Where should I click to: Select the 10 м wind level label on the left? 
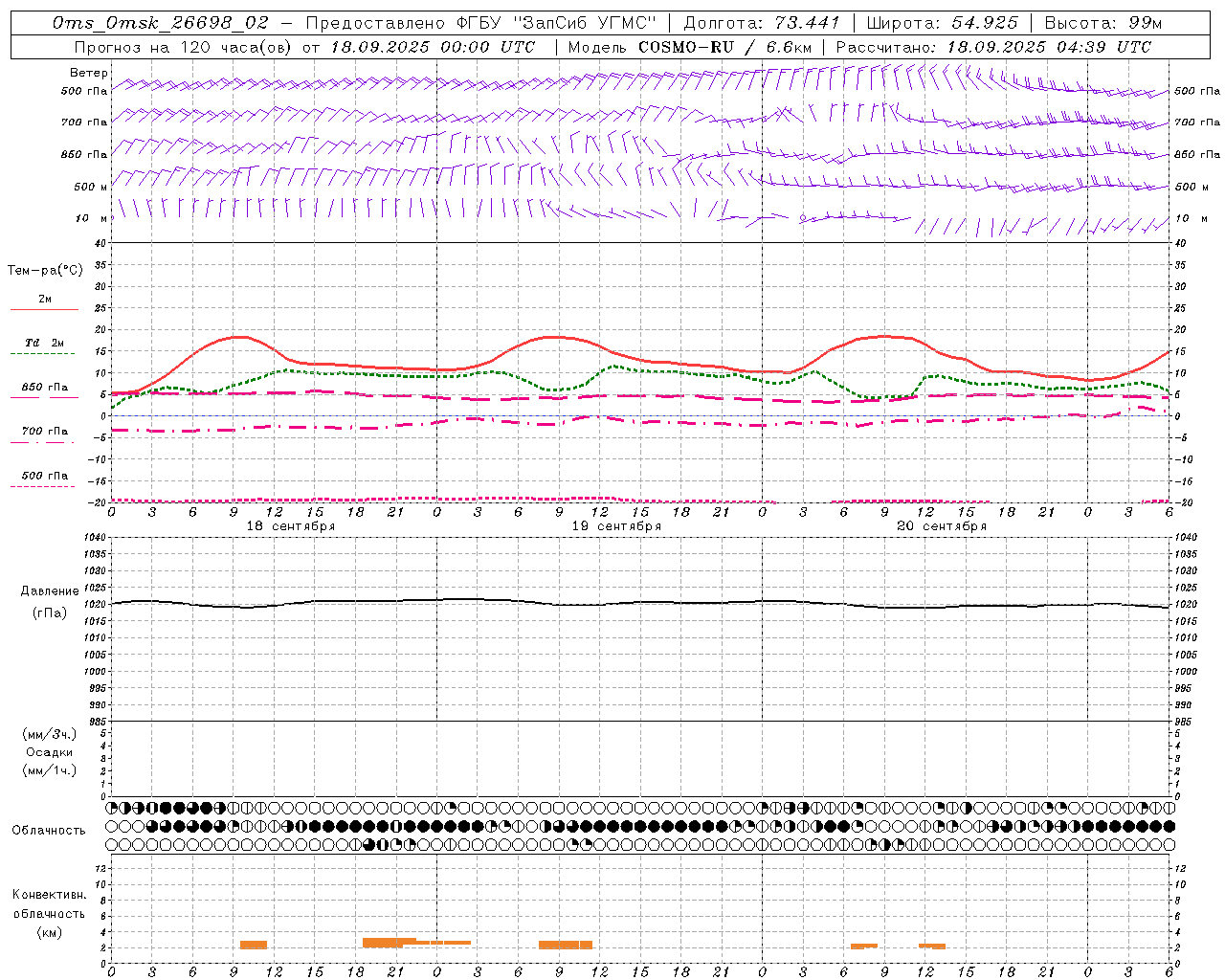(91, 218)
